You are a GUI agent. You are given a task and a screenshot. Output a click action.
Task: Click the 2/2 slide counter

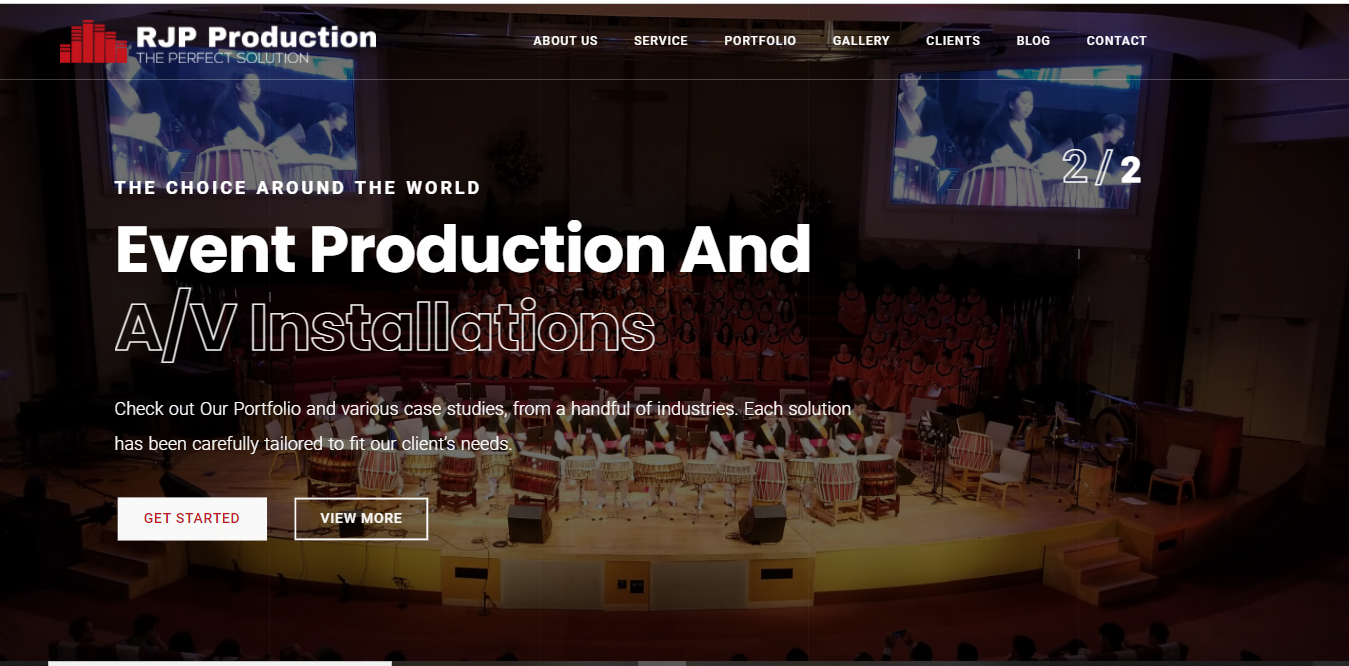coord(1101,168)
